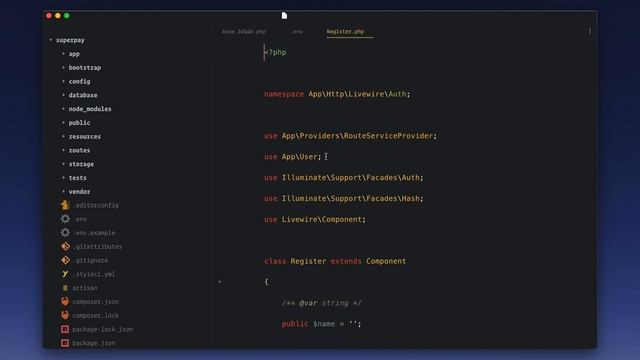Click the npm icon beside package-lock.json

click(x=65, y=329)
